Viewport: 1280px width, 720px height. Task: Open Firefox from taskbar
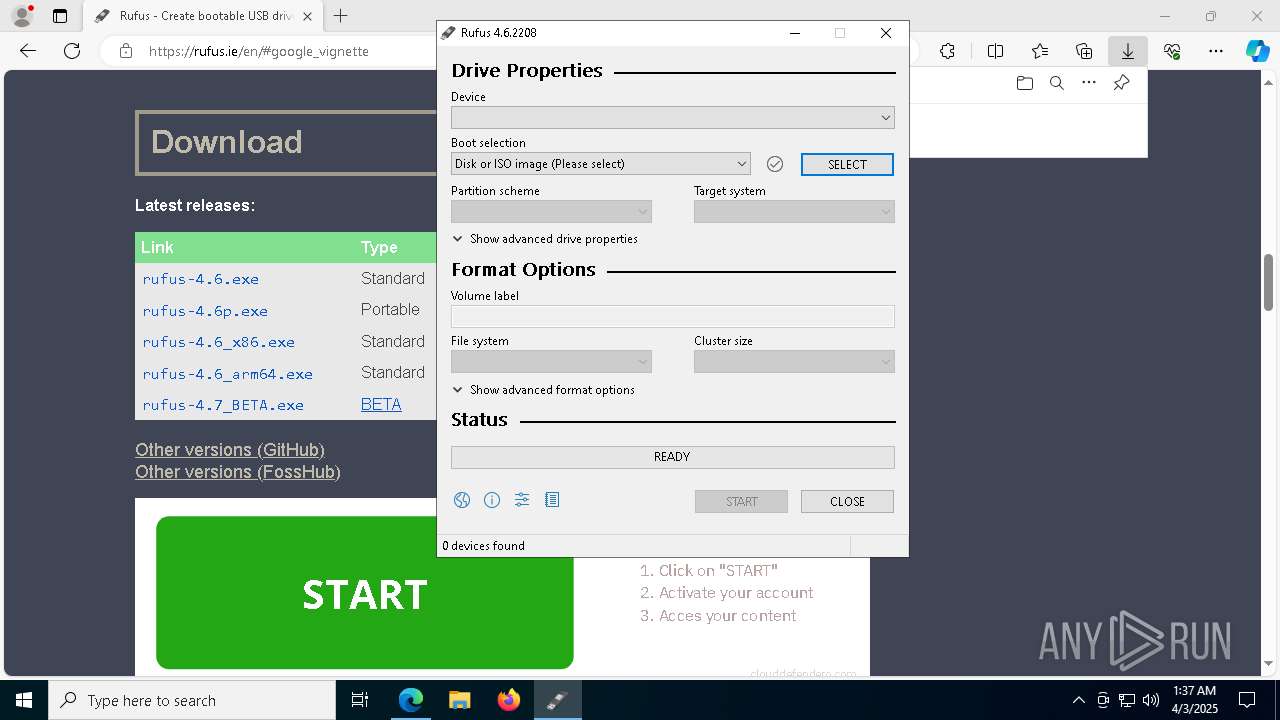pyautogui.click(x=509, y=700)
